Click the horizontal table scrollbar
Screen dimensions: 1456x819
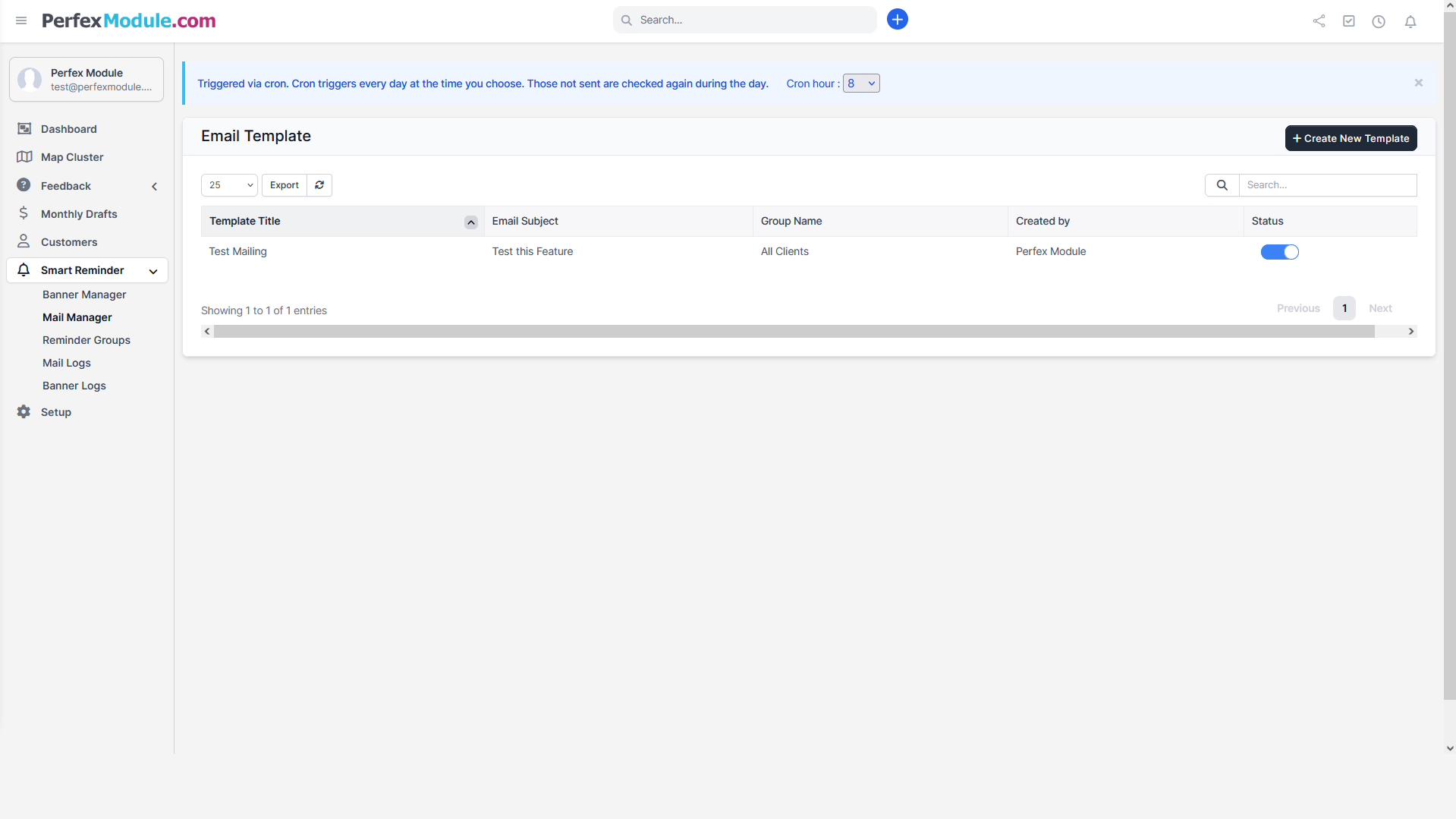click(x=793, y=332)
